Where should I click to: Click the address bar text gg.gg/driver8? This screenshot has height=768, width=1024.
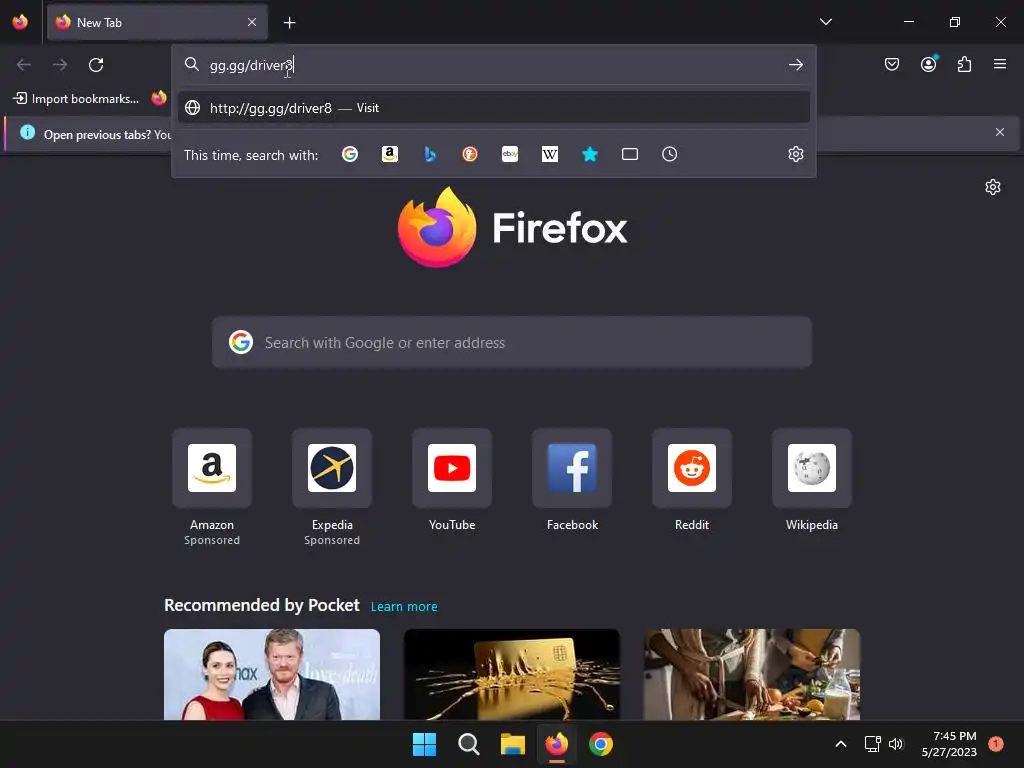(x=251, y=65)
